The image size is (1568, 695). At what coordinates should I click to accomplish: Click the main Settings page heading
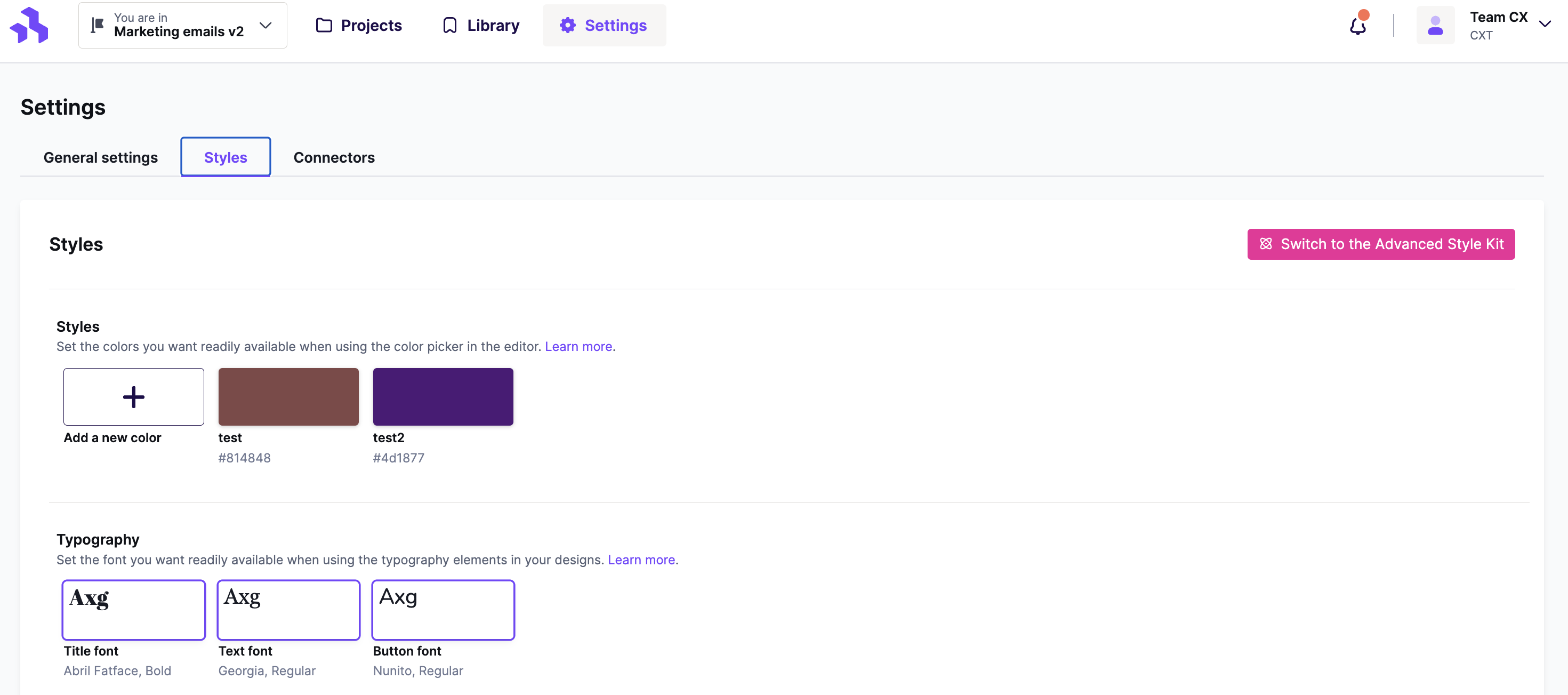click(x=63, y=107)
